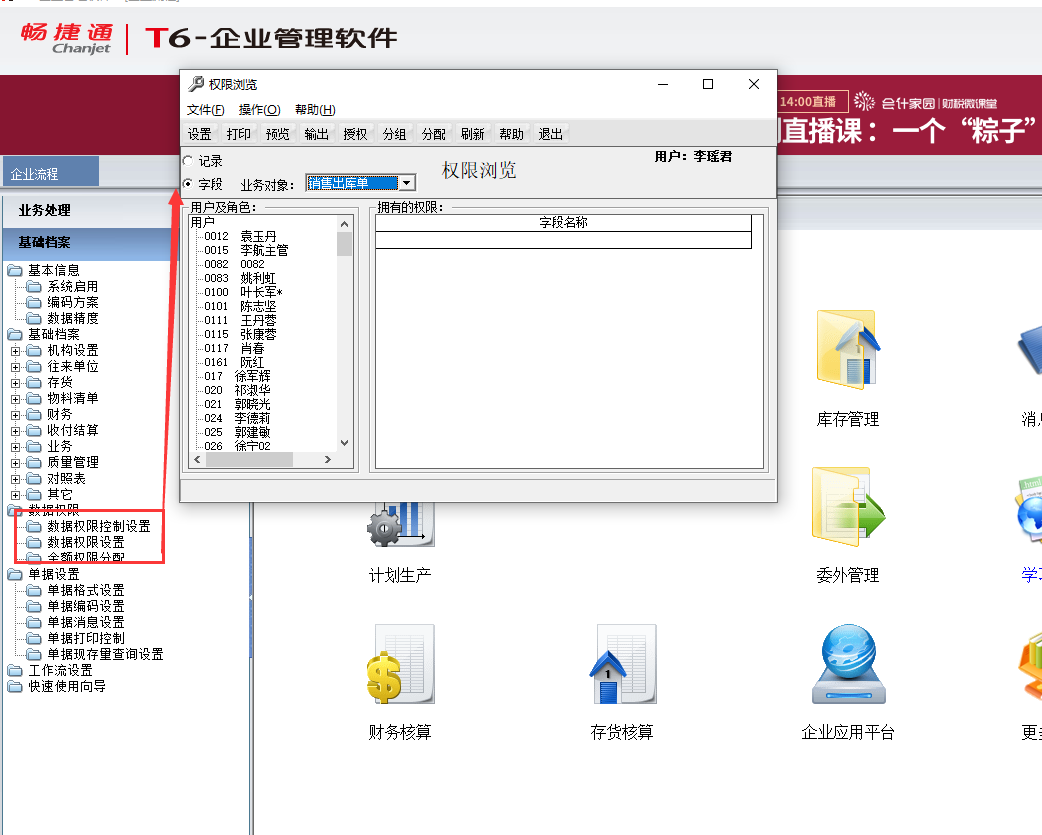The height and width of the screenshot is (835, 1042).
Task: Click the 工作流设置 folder icon
Action: click(15, 670)
